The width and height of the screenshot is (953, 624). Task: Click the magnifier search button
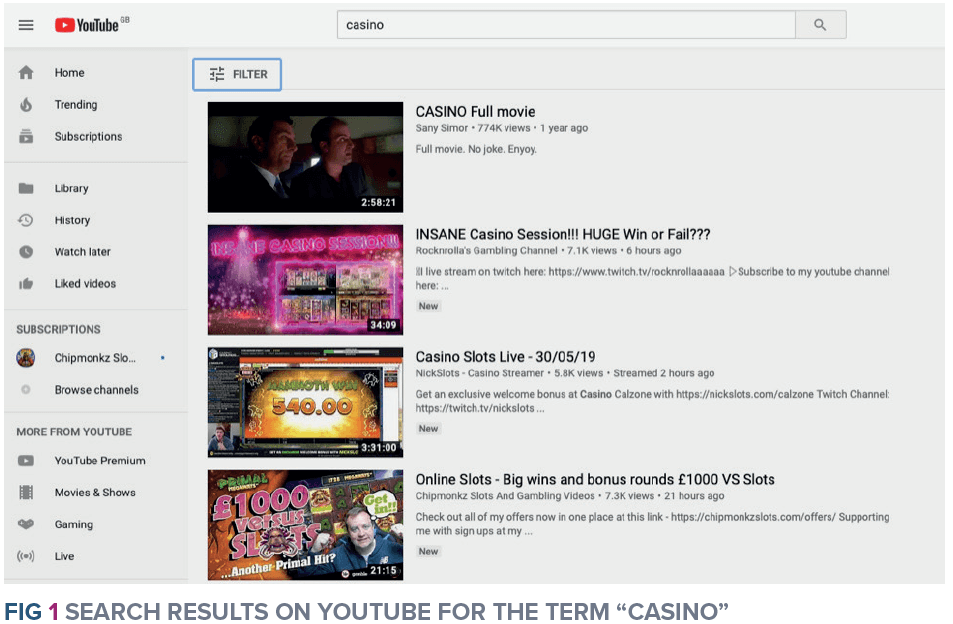pyautogui.click(x=820, y=25)
